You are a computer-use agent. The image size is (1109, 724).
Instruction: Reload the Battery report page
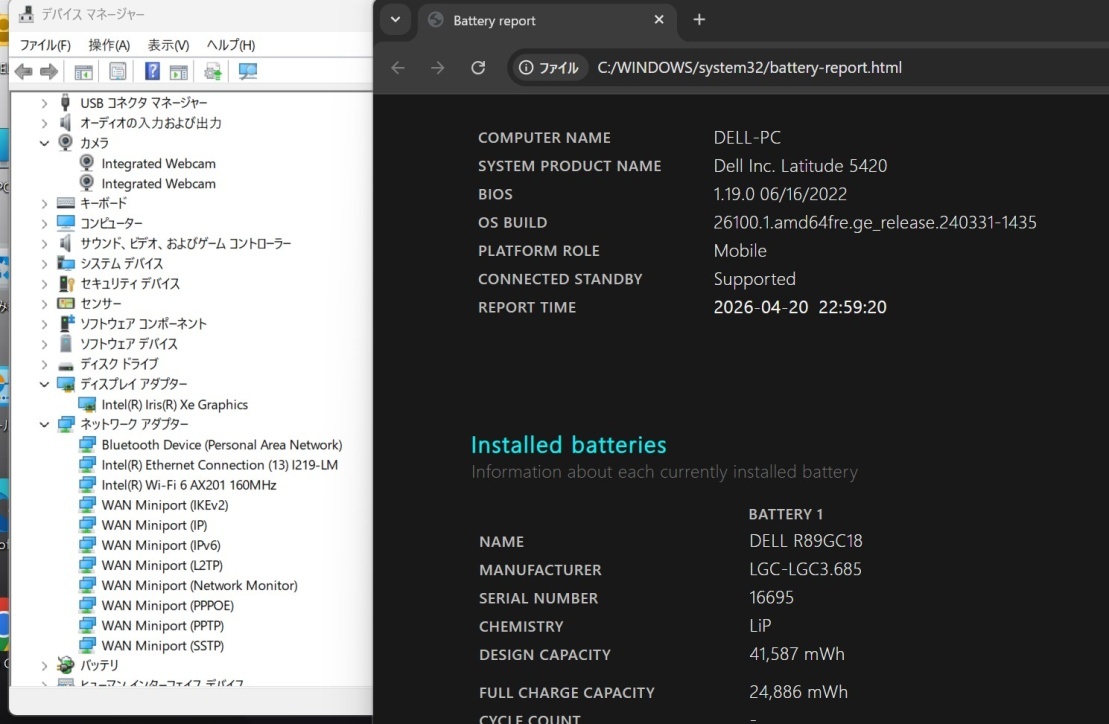[x=478, y=68]
